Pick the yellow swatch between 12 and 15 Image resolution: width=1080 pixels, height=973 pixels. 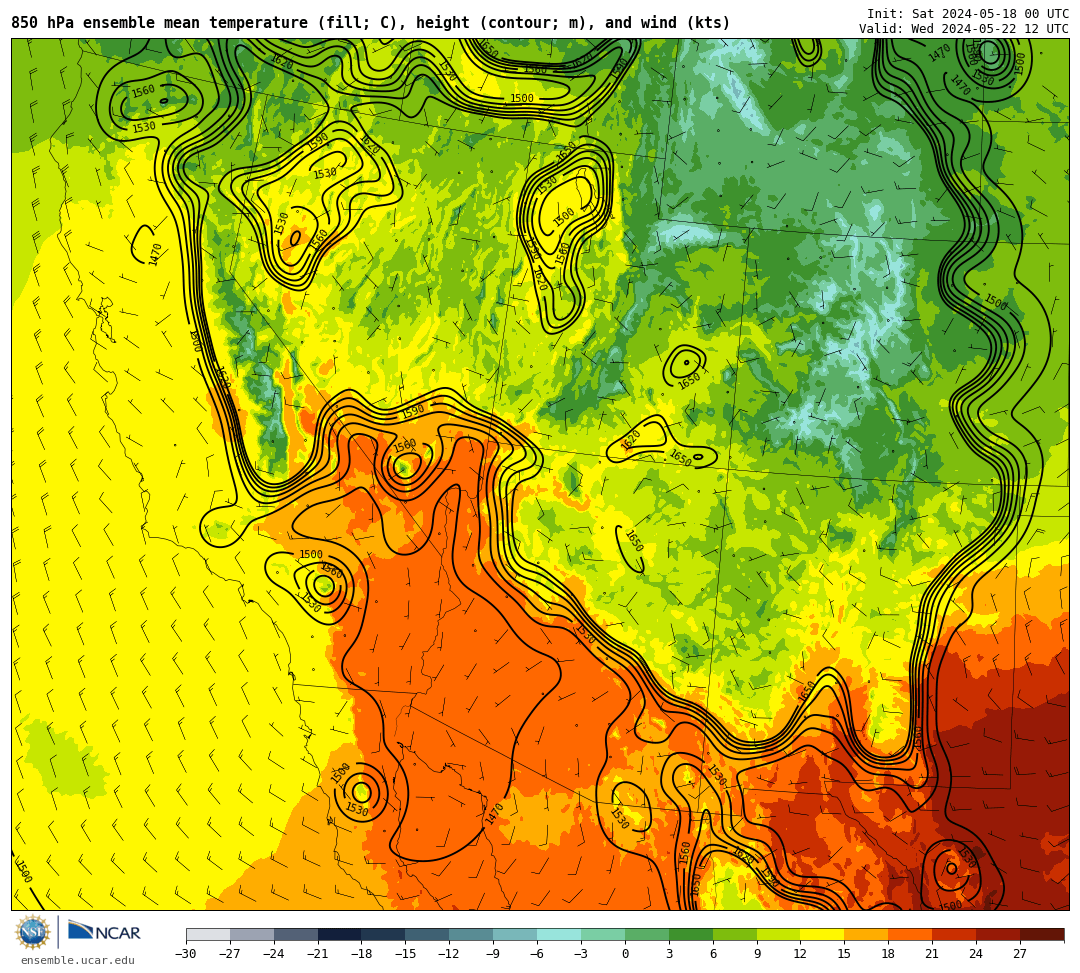(823, 934)
